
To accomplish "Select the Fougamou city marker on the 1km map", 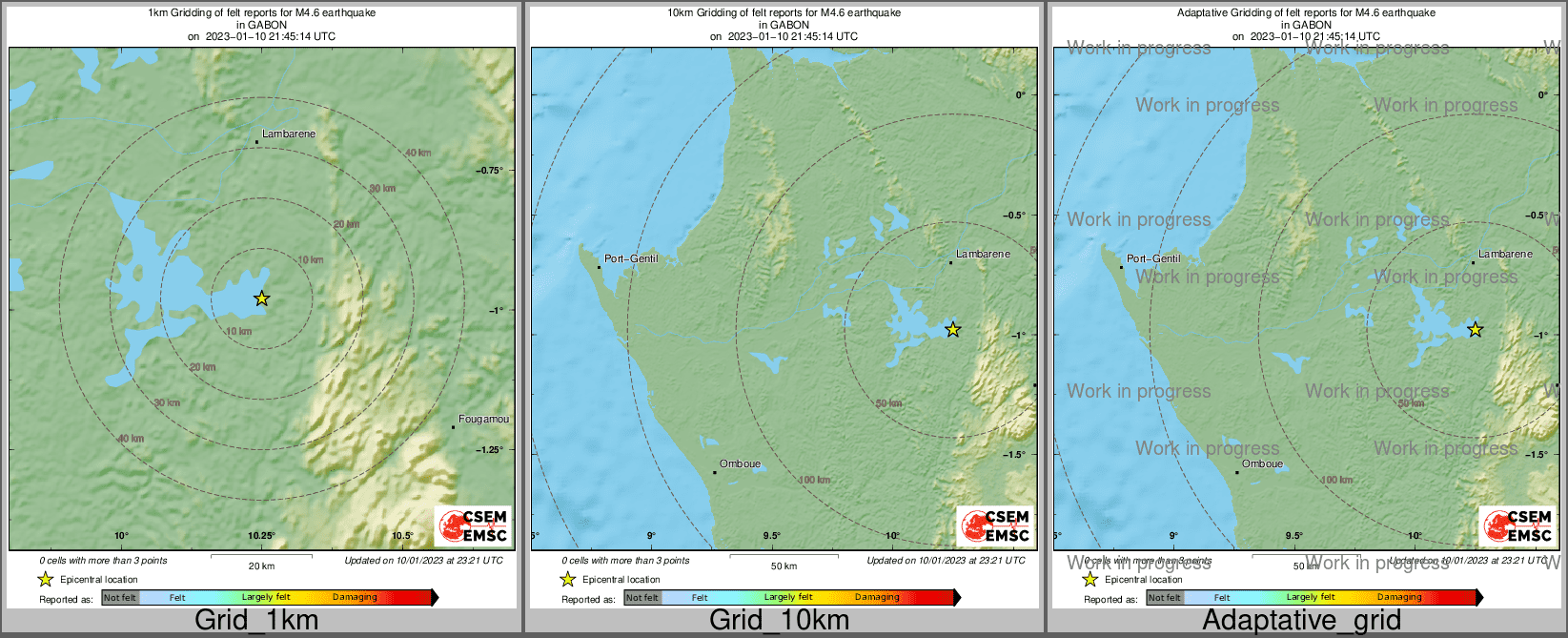I will 454,427.
